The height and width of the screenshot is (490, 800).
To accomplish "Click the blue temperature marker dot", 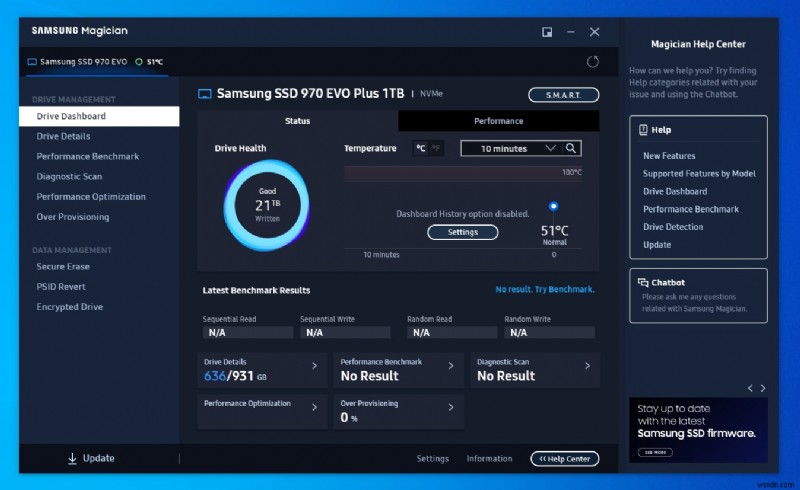I will (x=554, y=206).
